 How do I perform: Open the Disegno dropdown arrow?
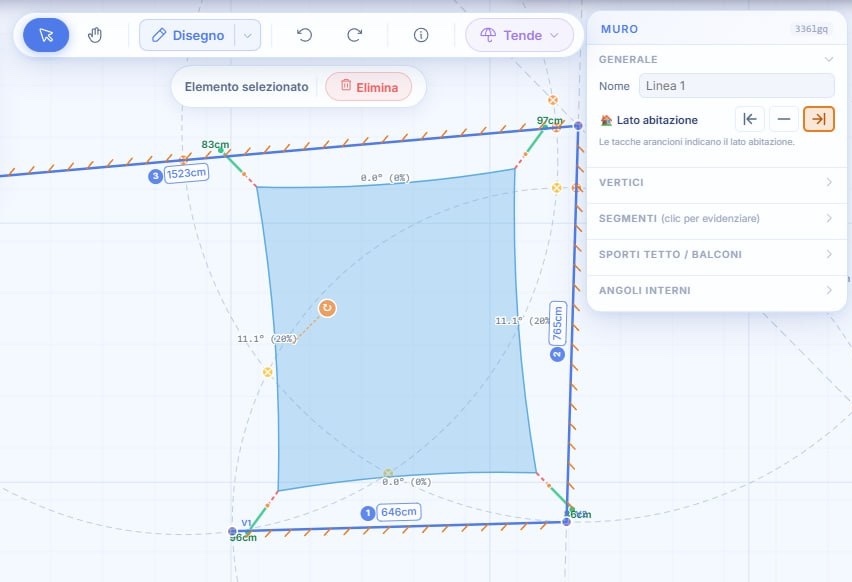(247, 35)
